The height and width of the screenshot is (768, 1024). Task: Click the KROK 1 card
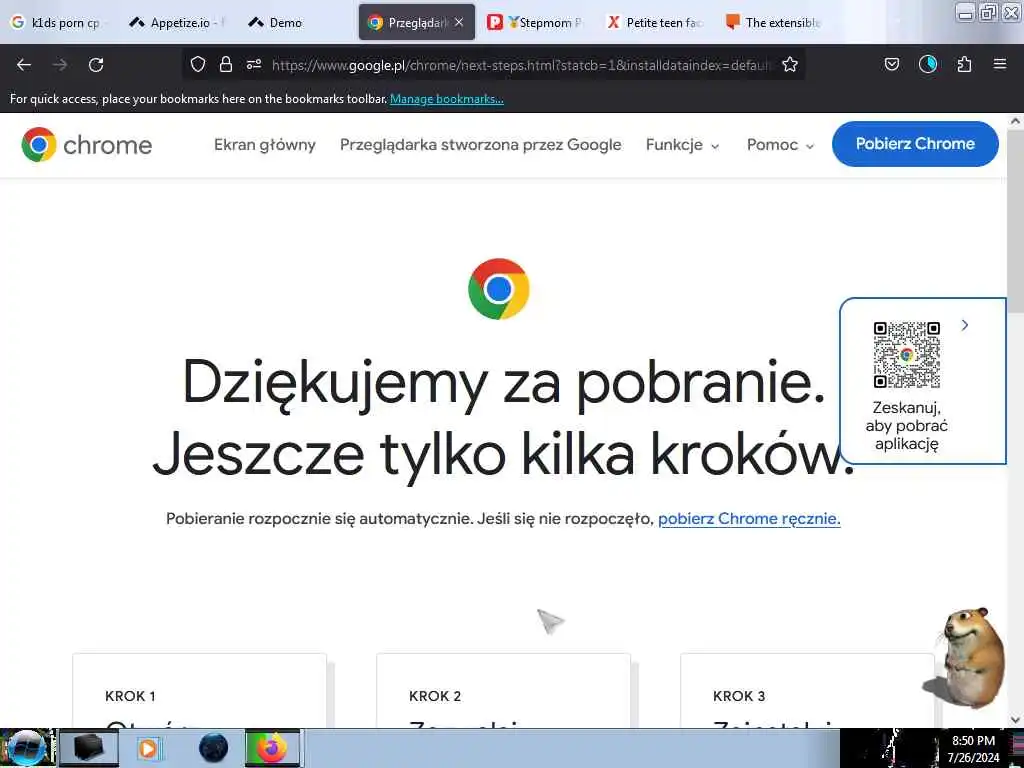(x=199, y=690)
